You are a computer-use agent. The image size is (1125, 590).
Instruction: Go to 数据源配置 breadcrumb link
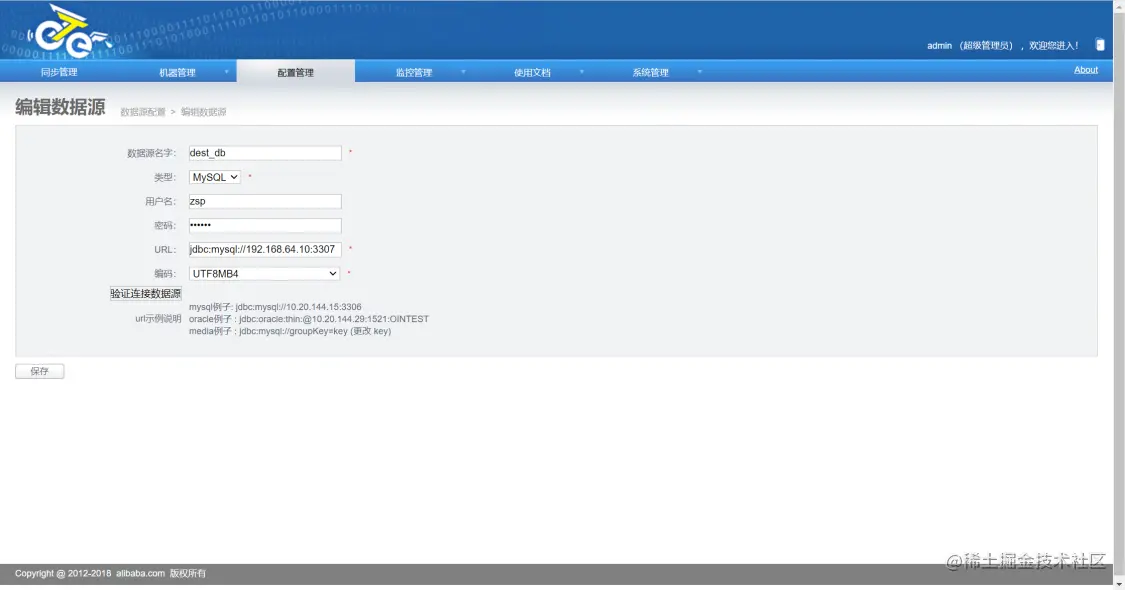[143, 112]
